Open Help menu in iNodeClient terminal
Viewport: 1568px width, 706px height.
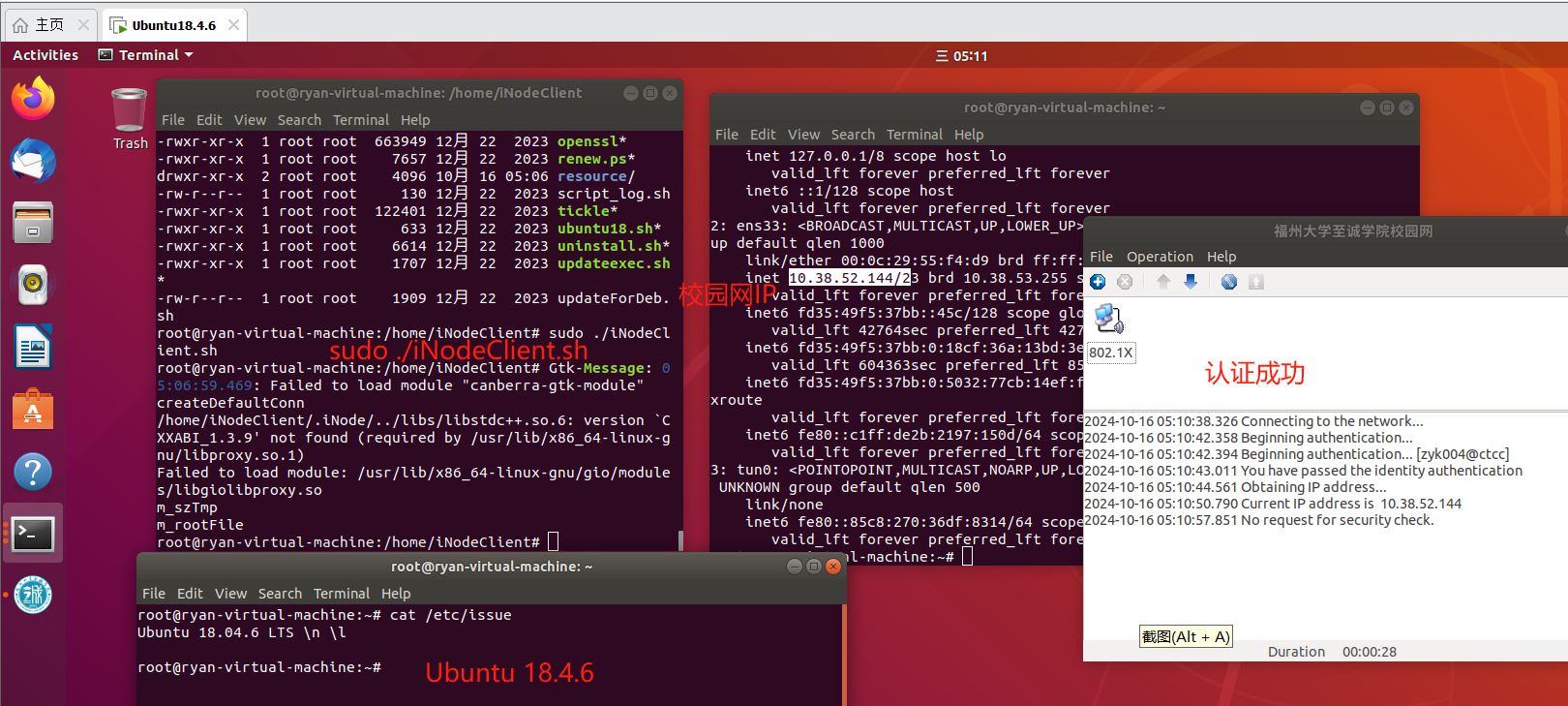[x=415, y=120]
